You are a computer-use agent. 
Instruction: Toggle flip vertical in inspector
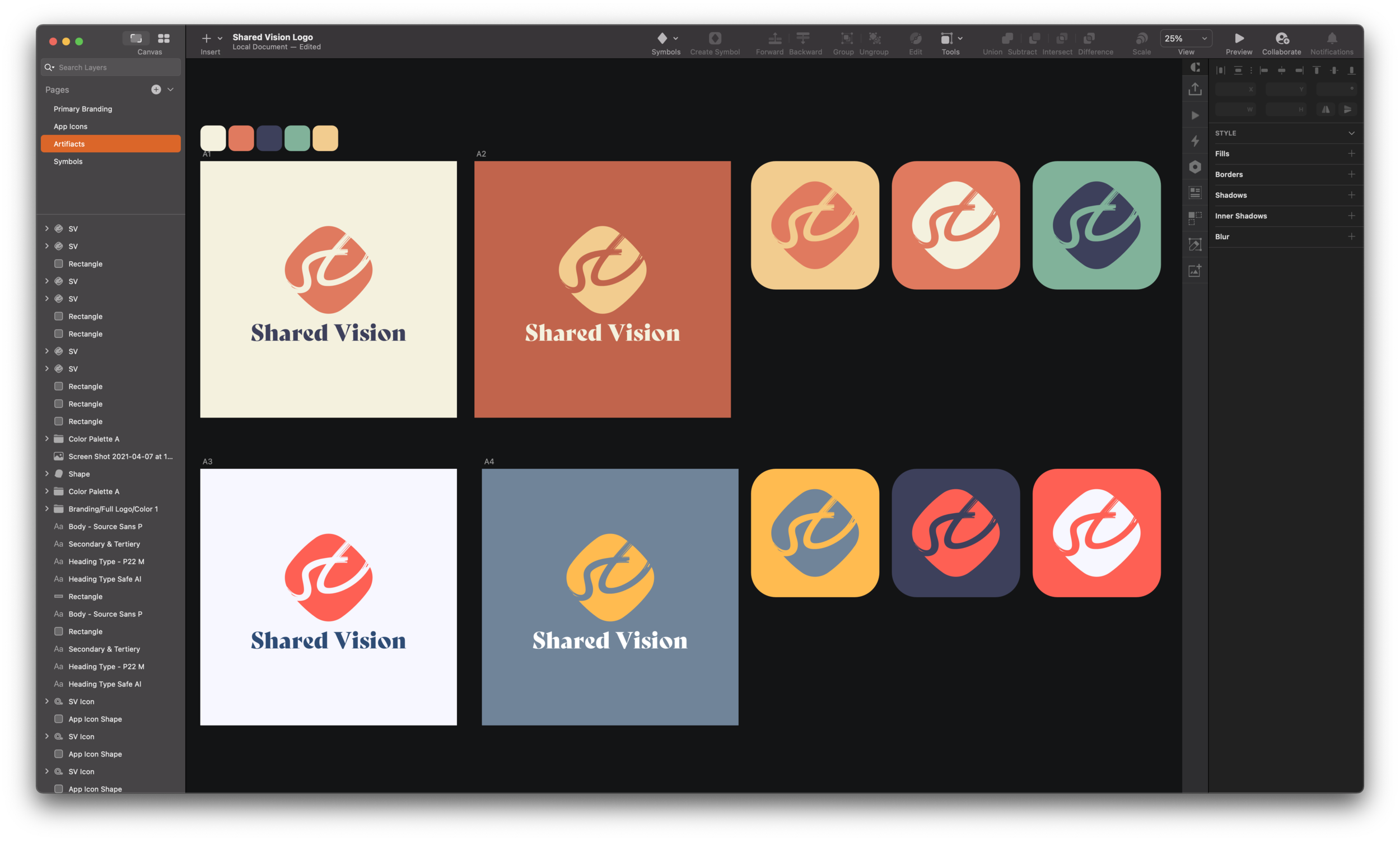tap(1347, 109)
